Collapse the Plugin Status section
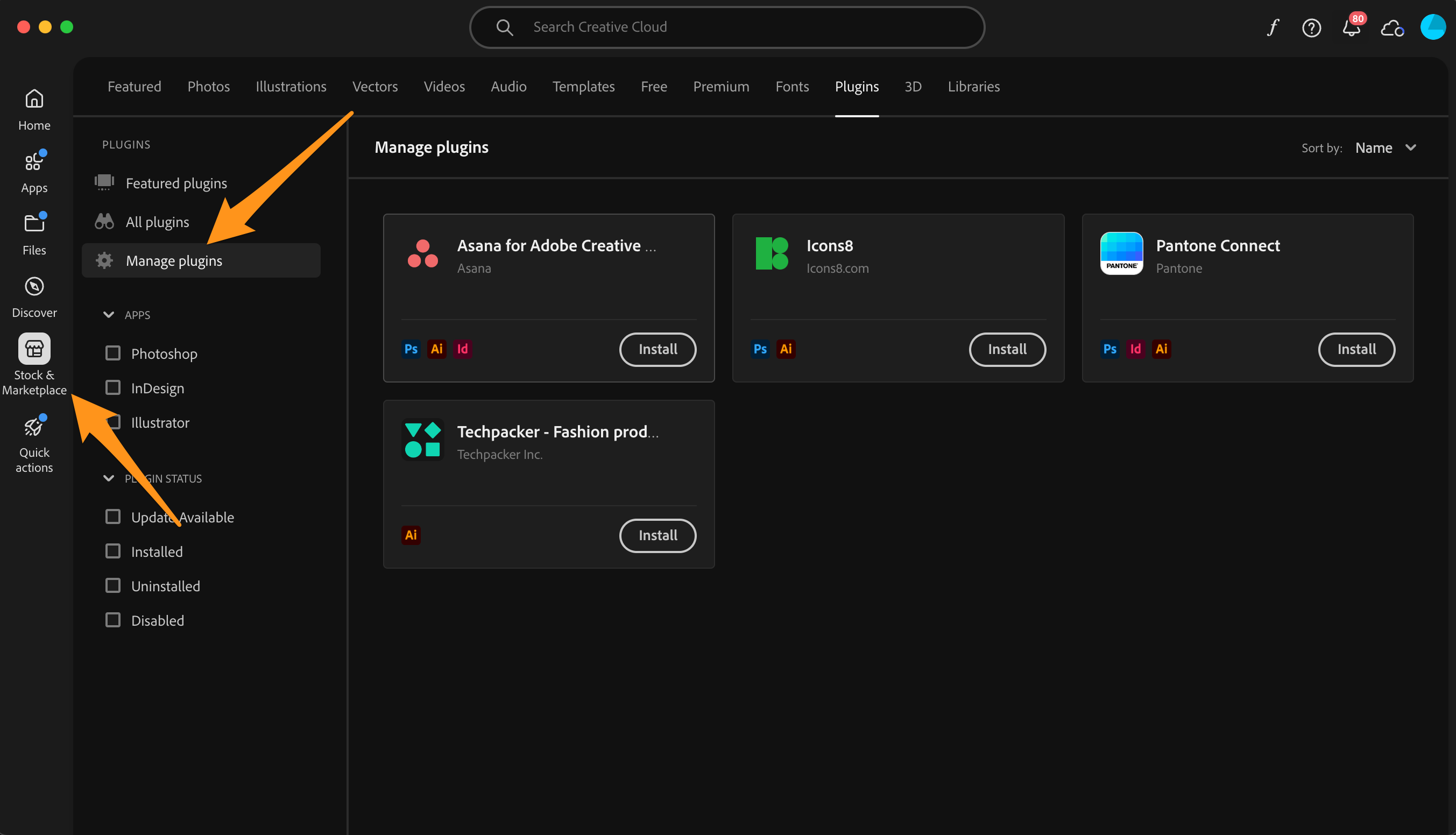 [108, 478]
